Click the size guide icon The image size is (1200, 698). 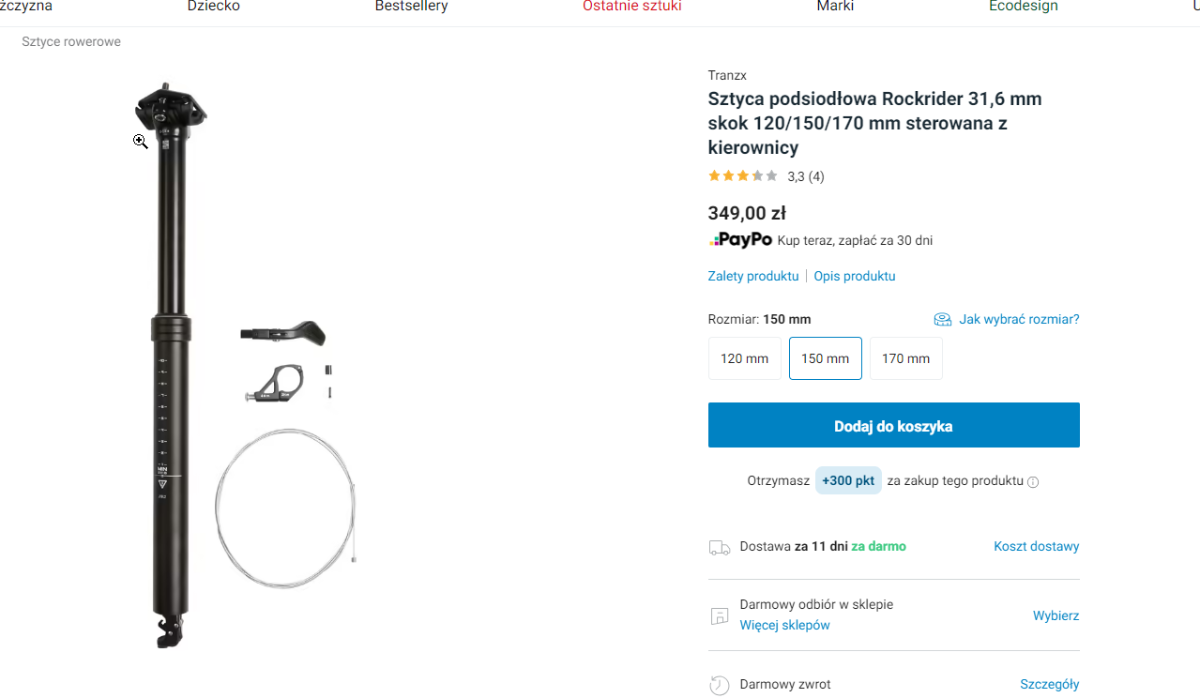pos(942,320)
